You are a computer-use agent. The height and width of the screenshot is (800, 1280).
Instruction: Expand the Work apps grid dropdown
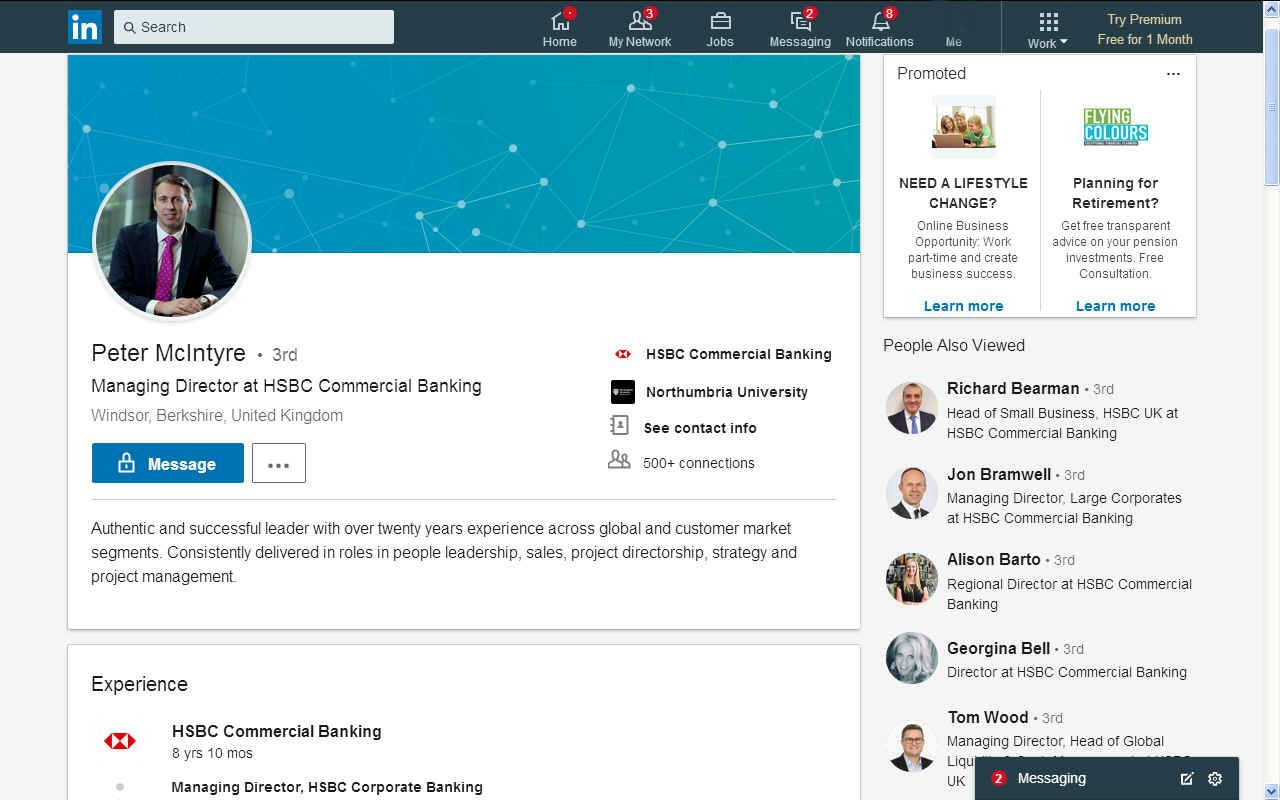pos(1048,29)
